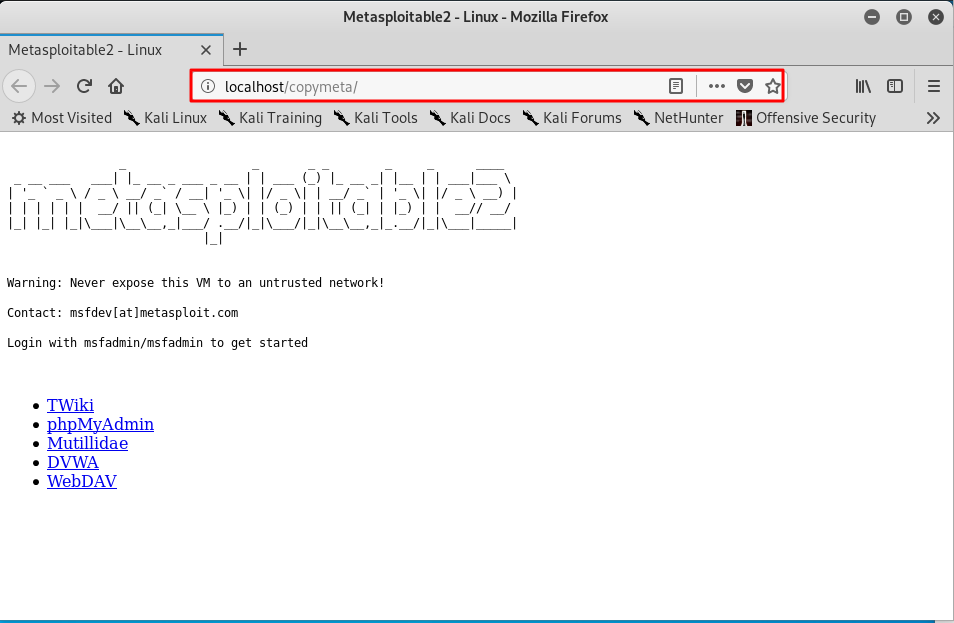This screenshot has width=954, height=623.
Task: Show site information for localhost
Action: (x=208, y=86)
